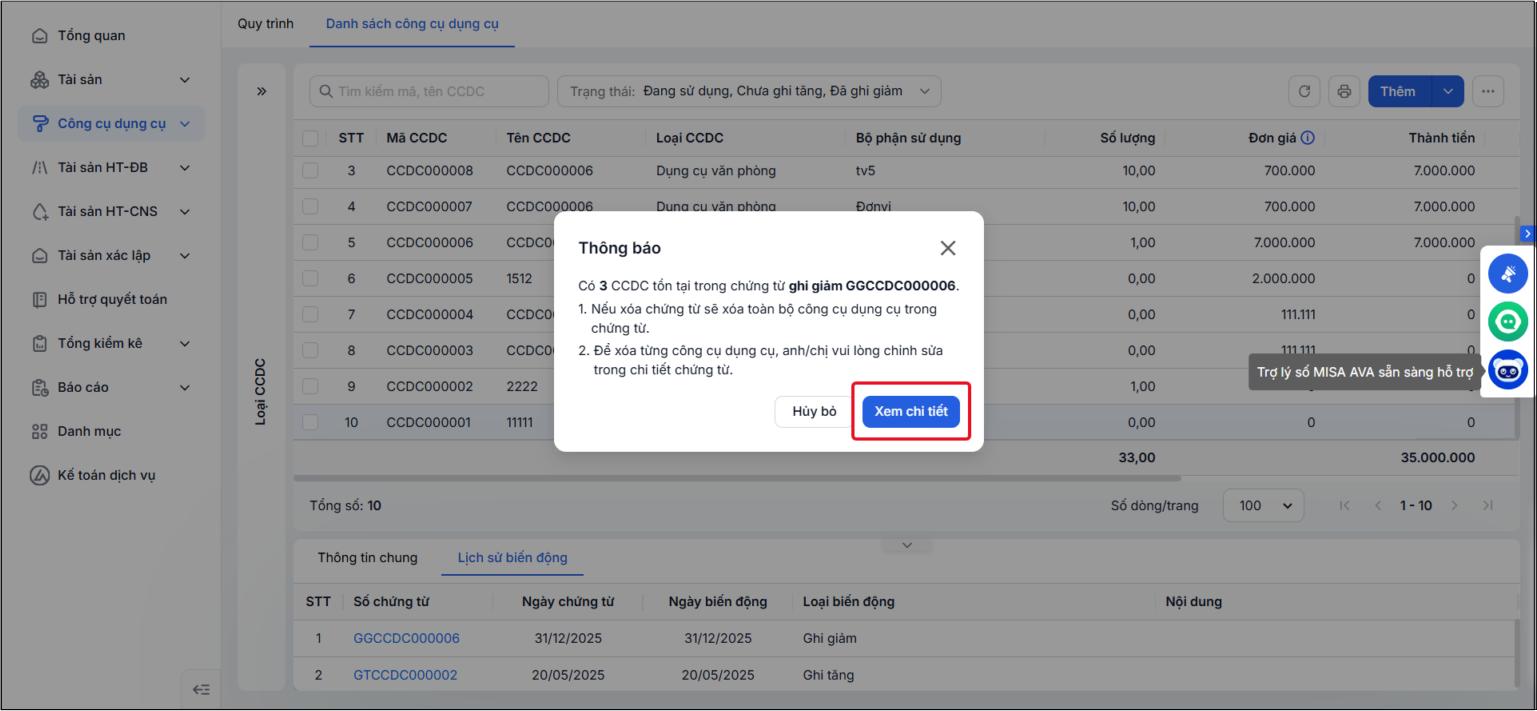Click the blue rocket floating icon
This screenshot has height=711, width=1537.
tap(1508, 274)
